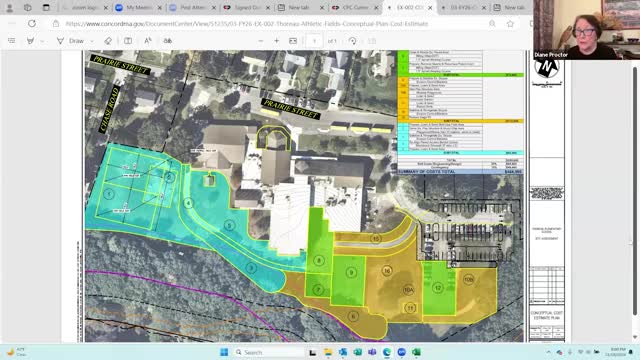This screenshot has width=640, height=360.
Task: Close the active 'EX-002' tab
Action: [x=430, y=8]
